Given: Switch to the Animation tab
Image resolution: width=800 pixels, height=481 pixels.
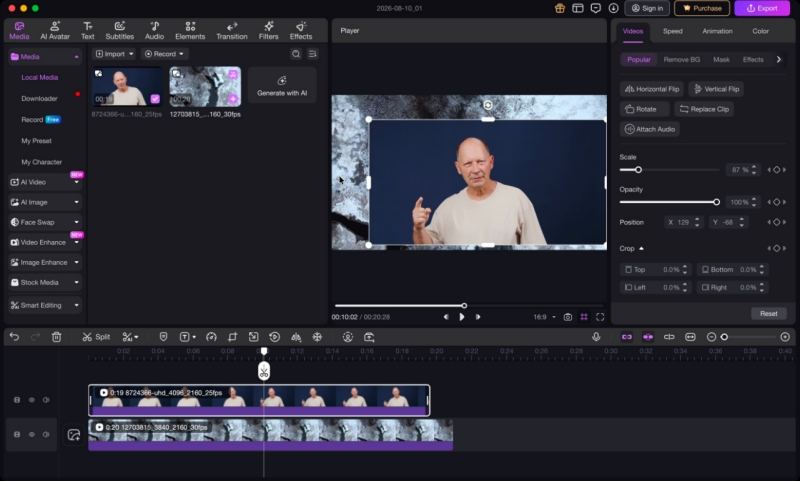Looking at the screenshot, I should [x=717, y=31].
